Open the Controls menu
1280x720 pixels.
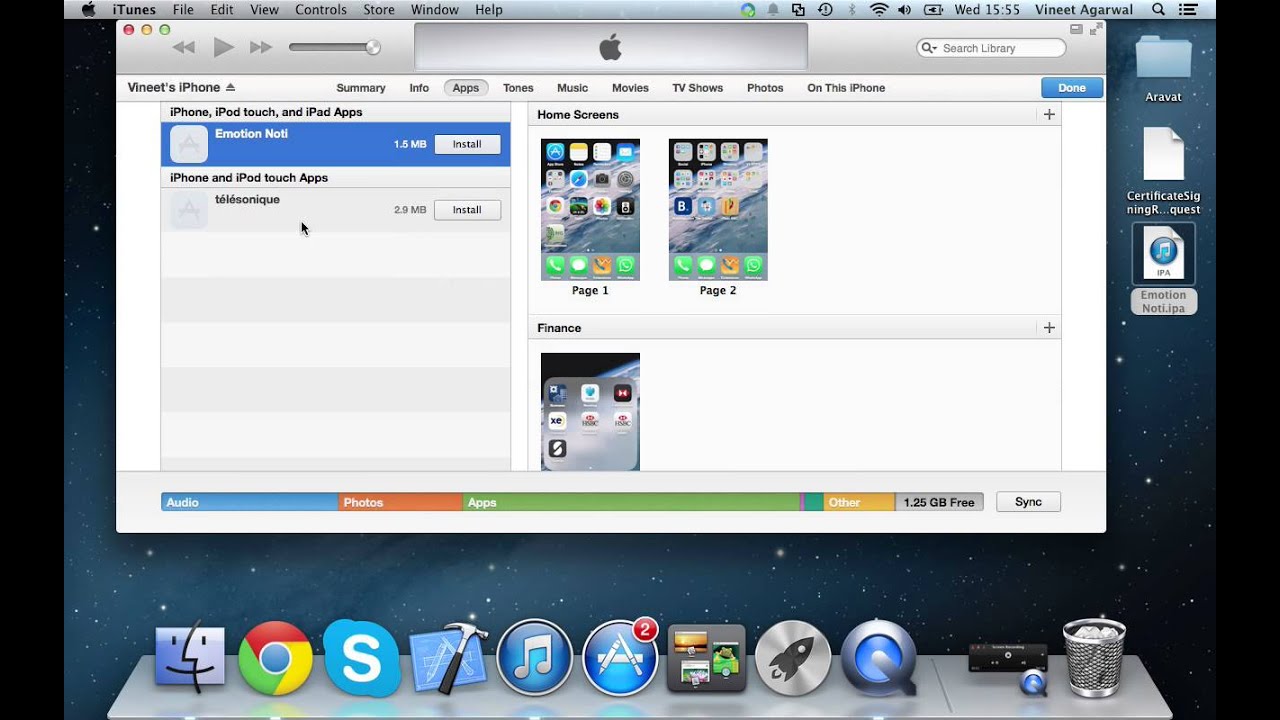coord(321,9)
